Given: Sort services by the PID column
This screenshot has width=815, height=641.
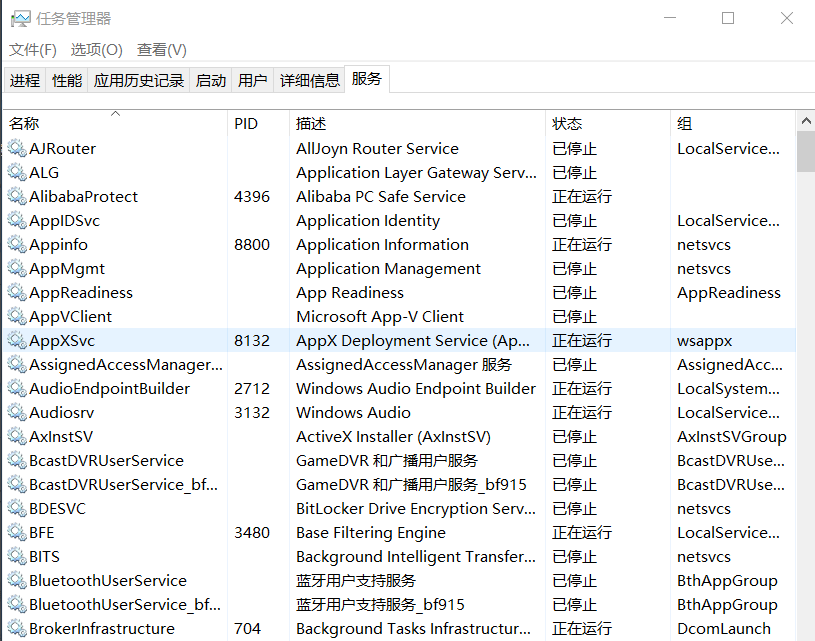Looking at the screenshot, I should pos(243,123).
